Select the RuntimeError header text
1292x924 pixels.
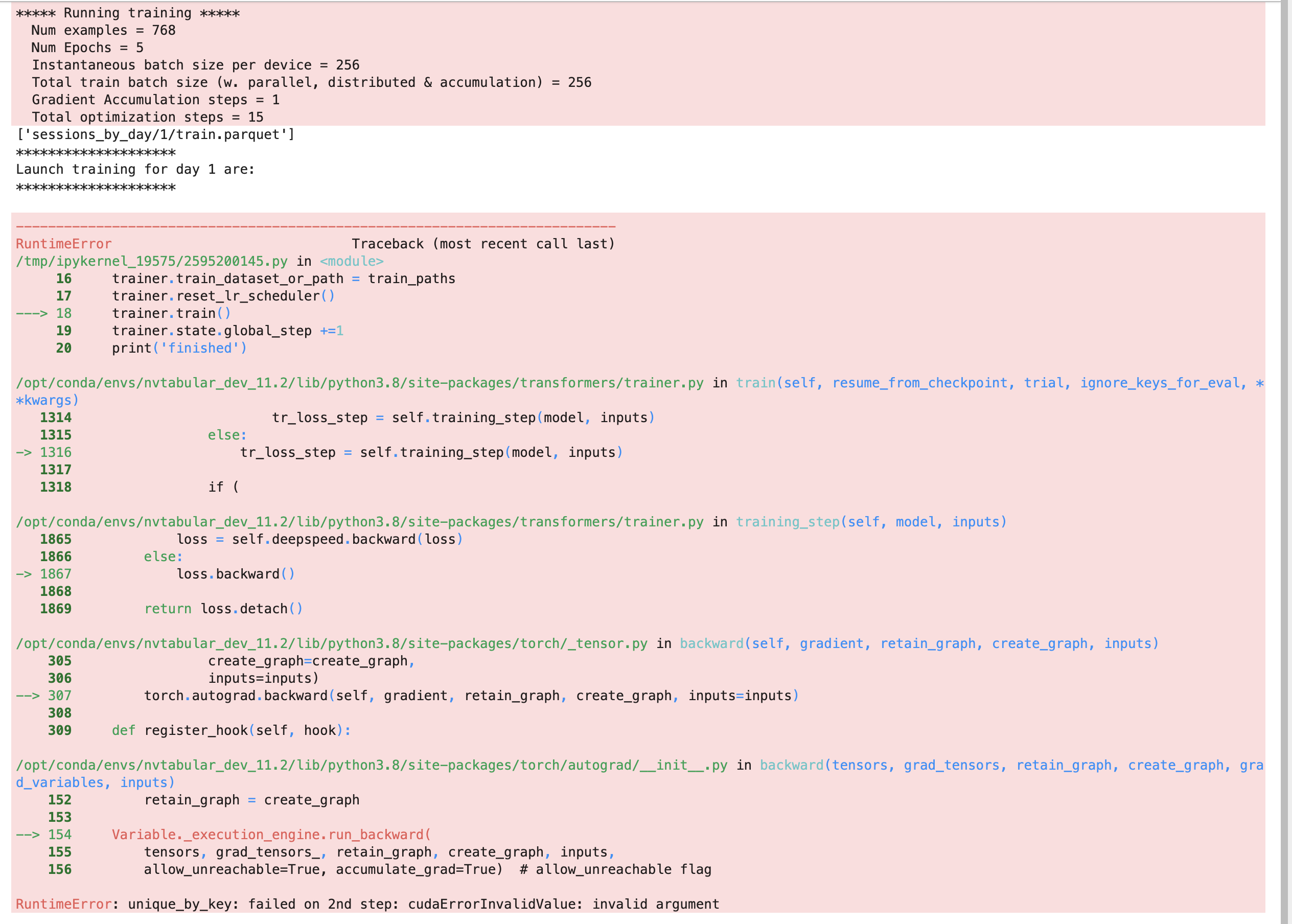62,243
